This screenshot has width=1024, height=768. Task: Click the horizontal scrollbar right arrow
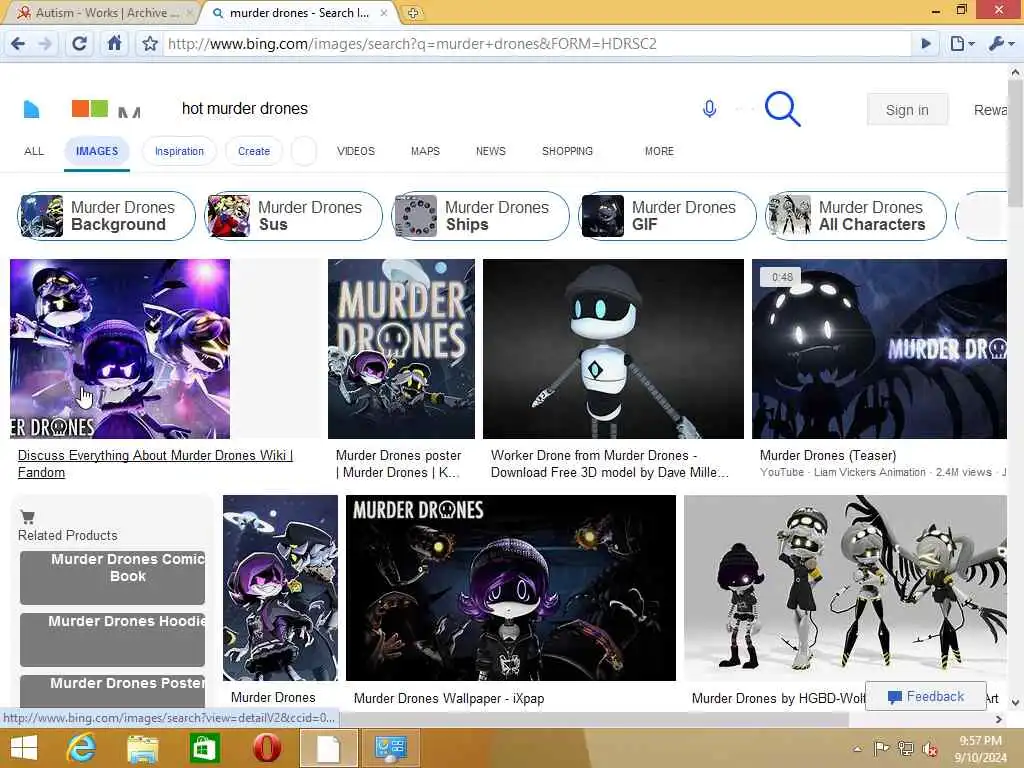999,719
